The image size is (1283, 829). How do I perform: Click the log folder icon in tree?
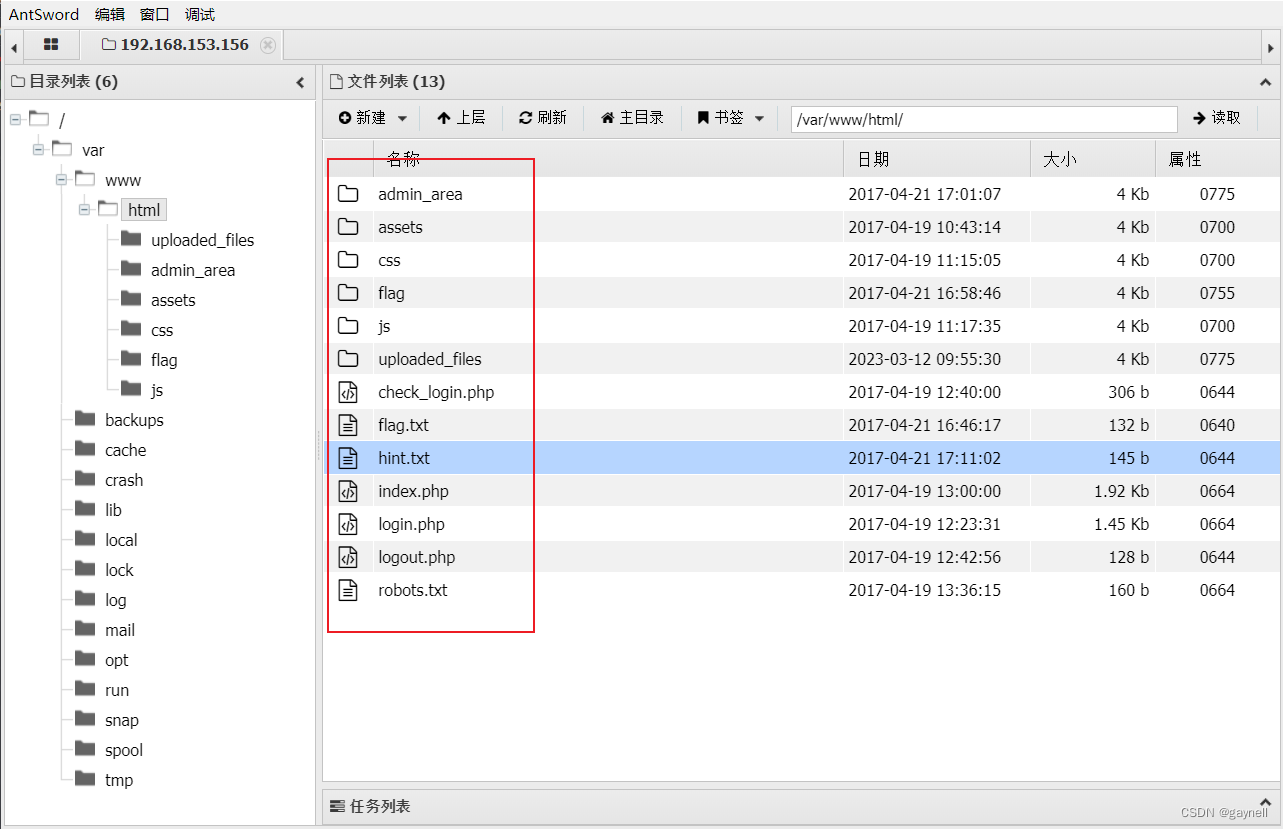85,599
